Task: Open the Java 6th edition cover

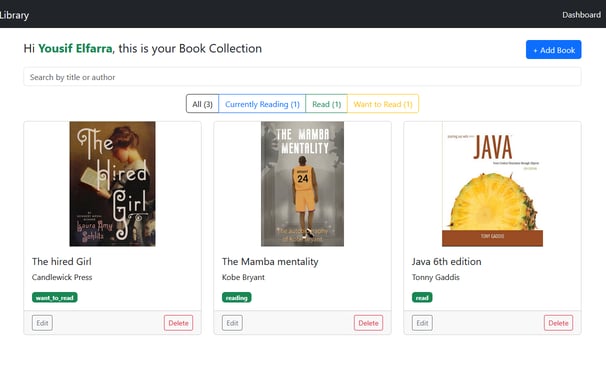Action: point(492,184)
